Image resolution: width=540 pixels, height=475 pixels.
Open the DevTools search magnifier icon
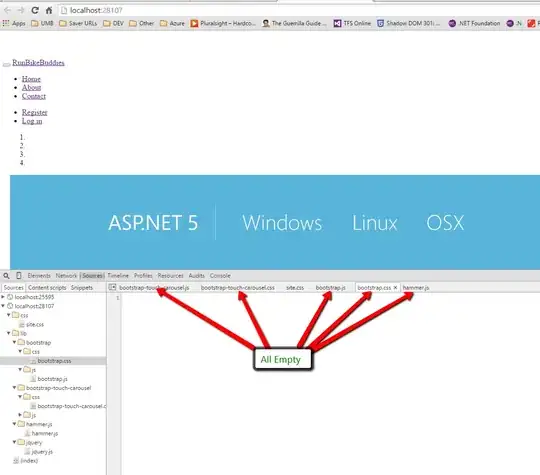click(6, 276)
